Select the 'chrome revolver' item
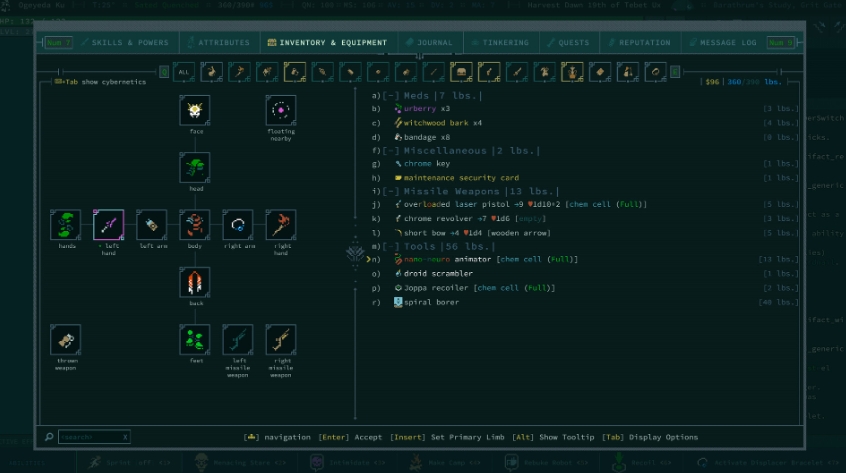This screenshot has height=473, width=846. (x=585, y=219)
